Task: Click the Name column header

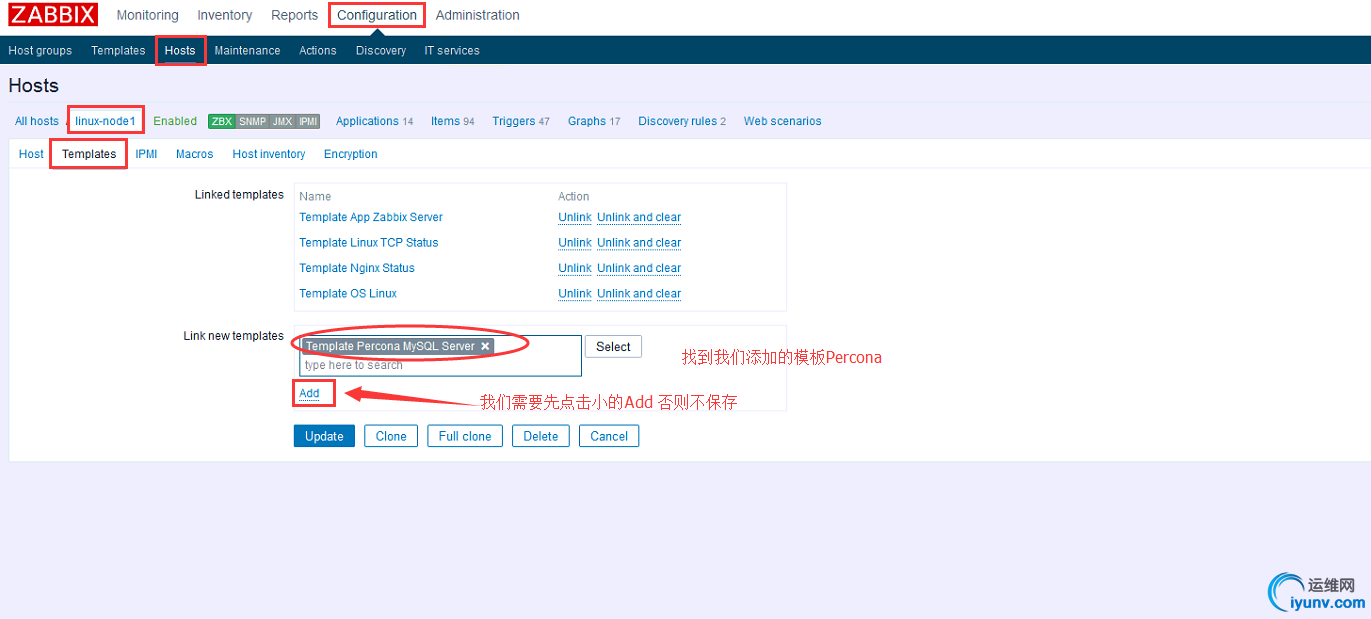Action: pyautogui.click(x=315, y=196)
